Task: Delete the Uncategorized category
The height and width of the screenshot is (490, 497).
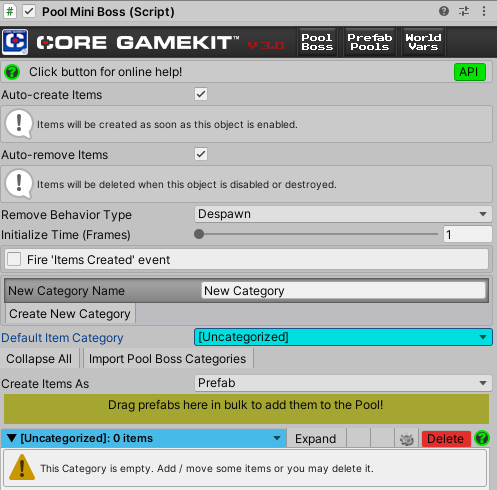Action: 446,439
